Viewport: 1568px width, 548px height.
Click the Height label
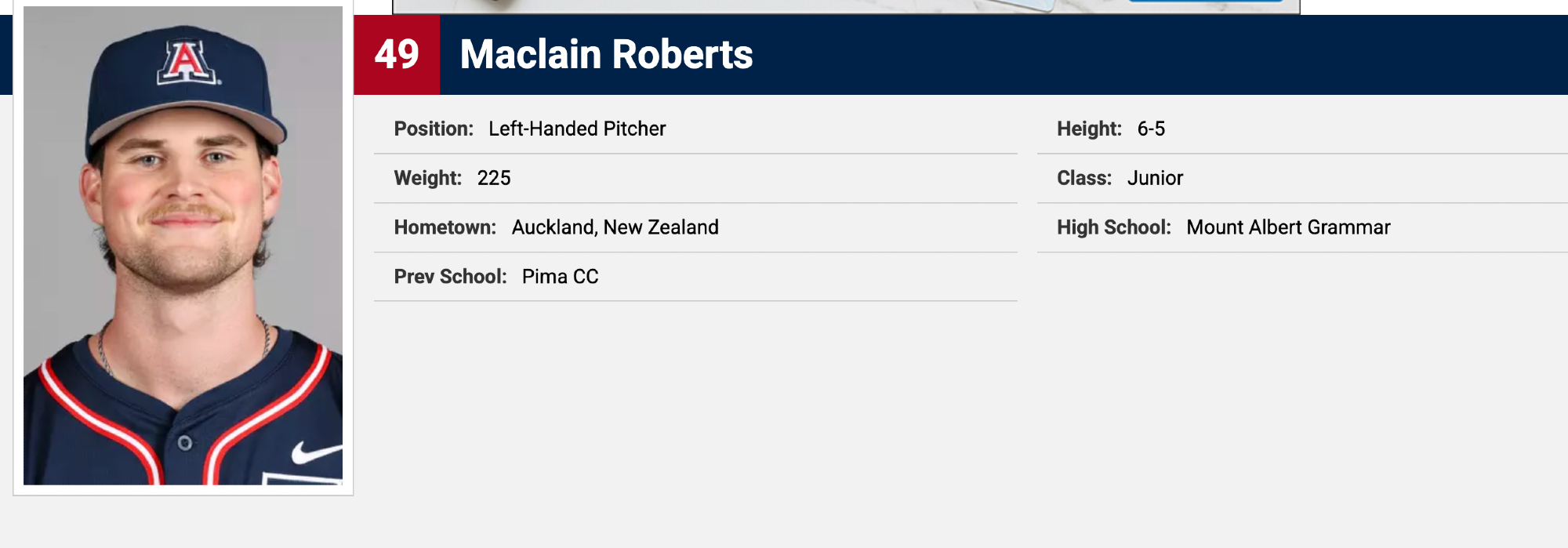(1089, 129)
